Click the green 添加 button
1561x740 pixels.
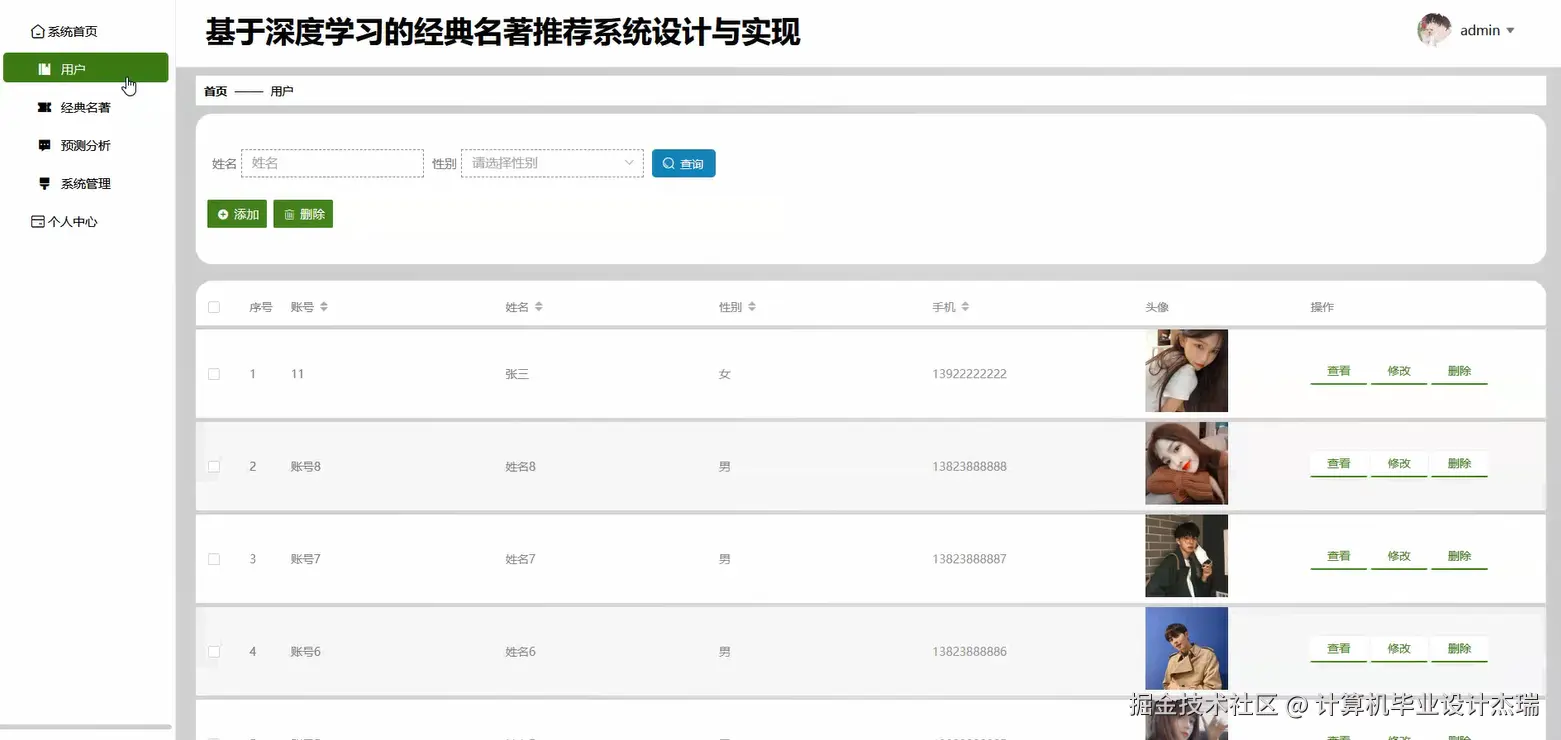pos(237,214)
